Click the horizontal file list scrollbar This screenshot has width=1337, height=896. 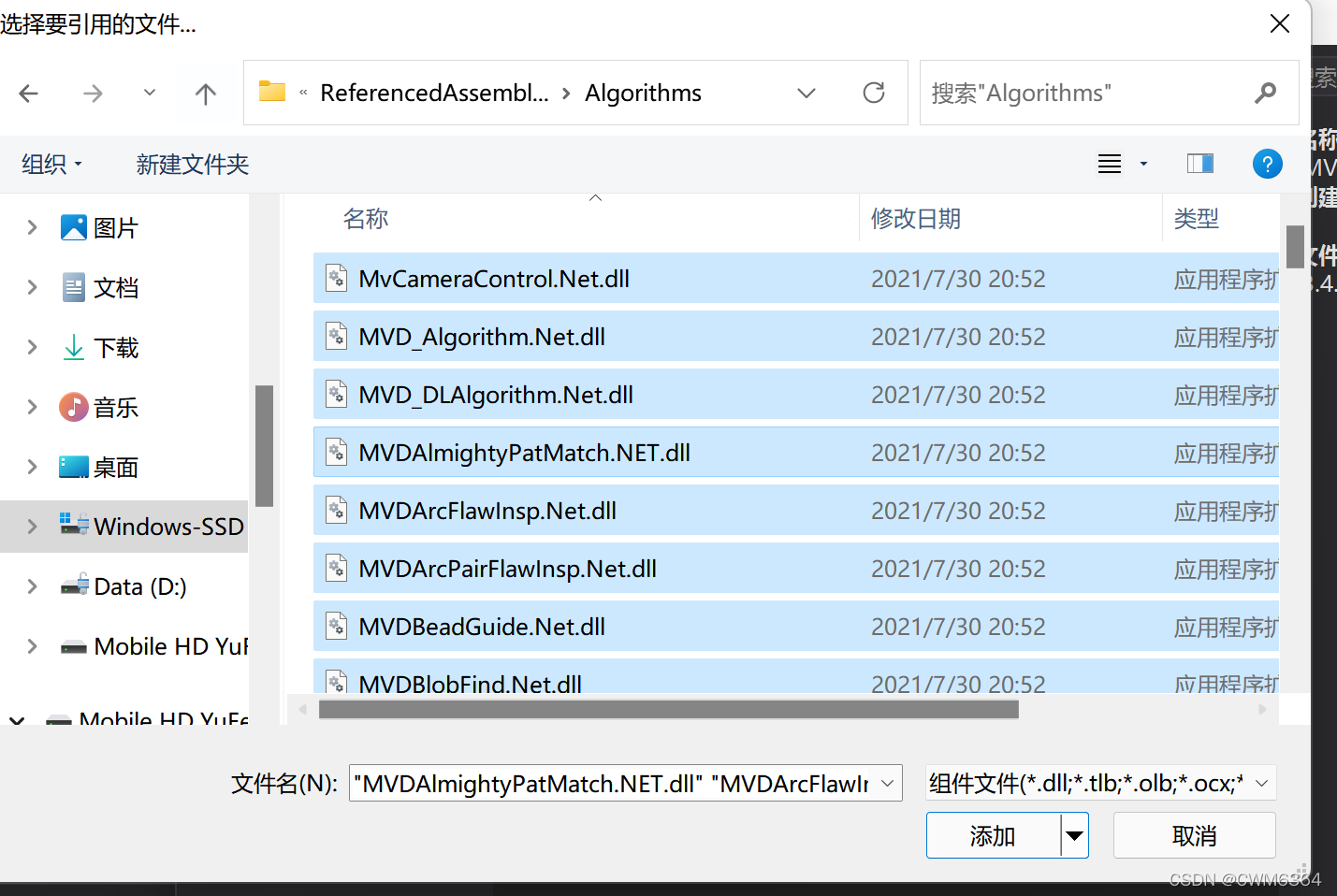click(669, 710)
